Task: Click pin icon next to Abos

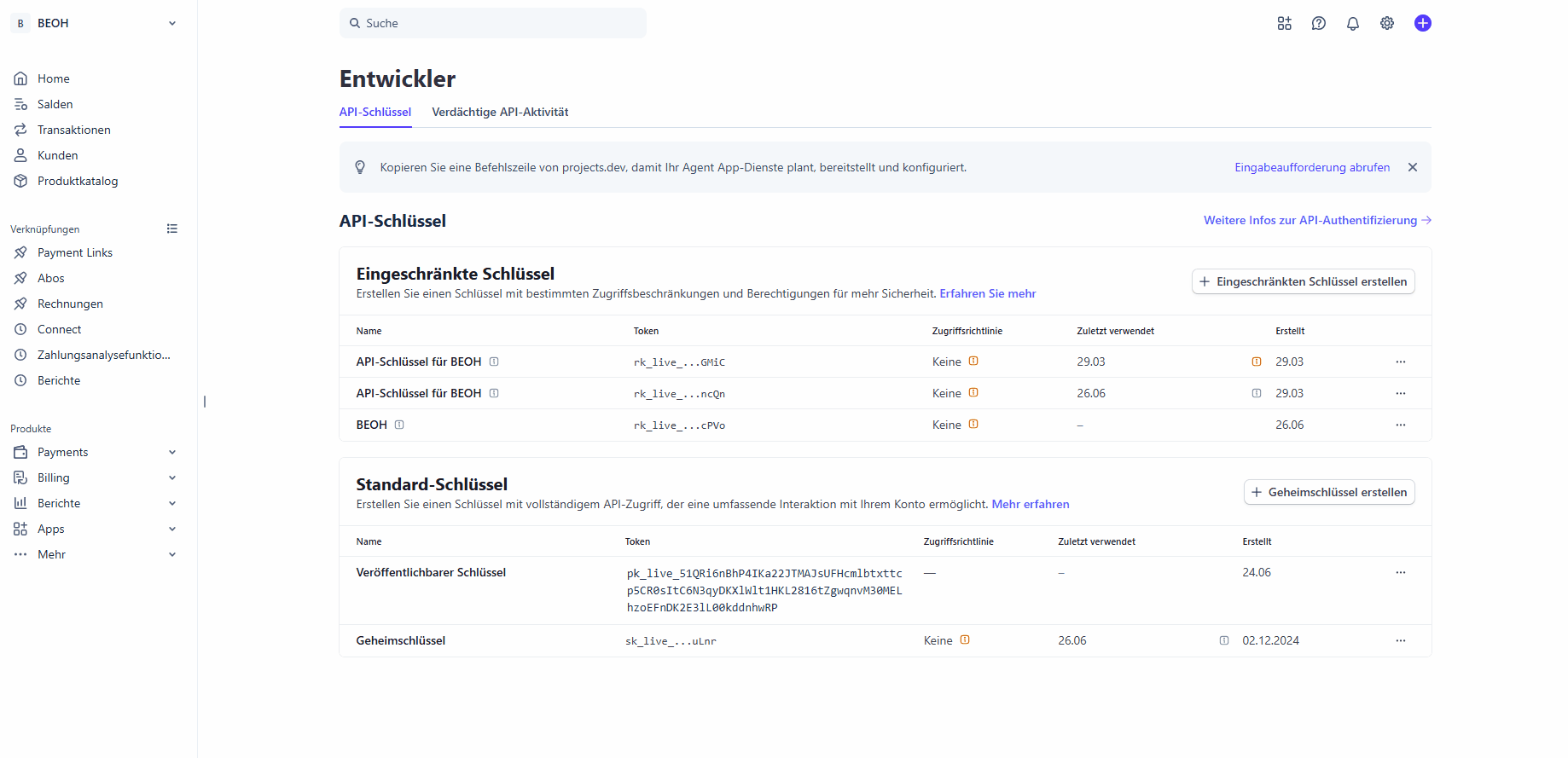Action: 20,278
